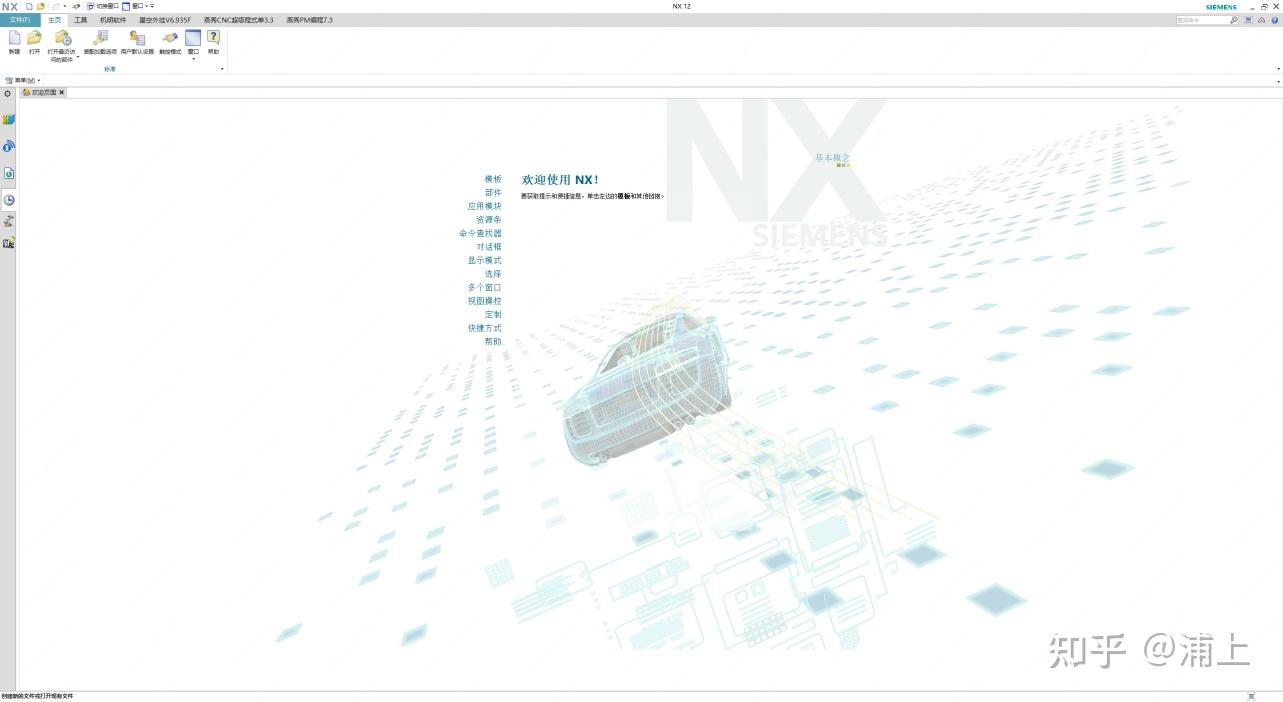The width and height of the screenshot is (1283, 702).
Task: Expand the top border bar options arrow at right
Action: coord(1278,80)
